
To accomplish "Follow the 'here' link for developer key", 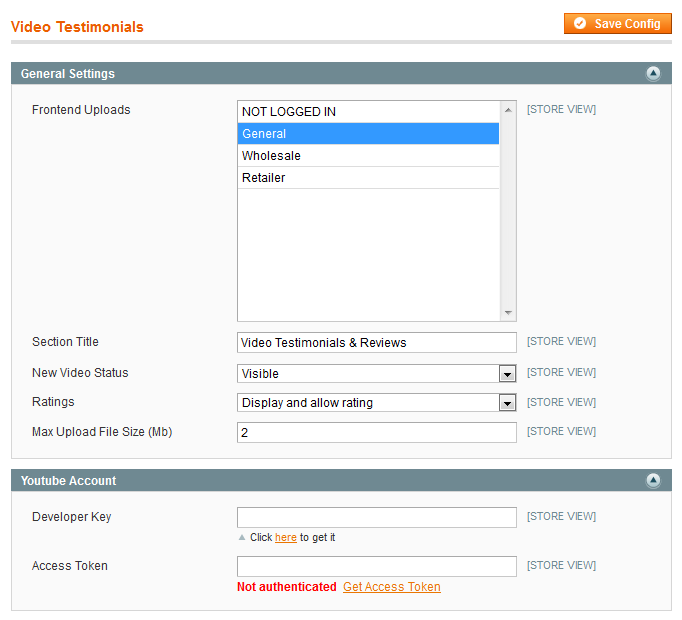I will coord(286,537).
